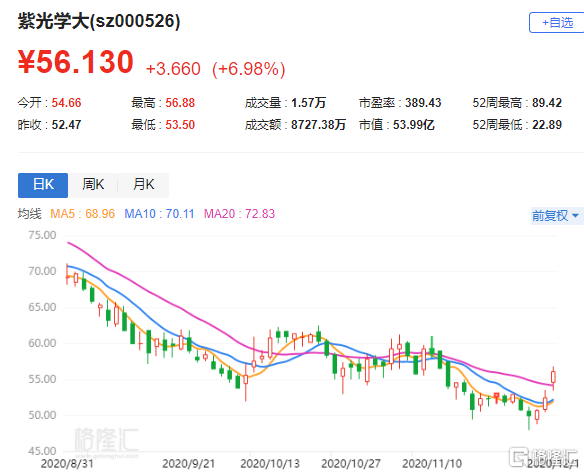Switch to the 日K daily chart tab

coord(43,185)
